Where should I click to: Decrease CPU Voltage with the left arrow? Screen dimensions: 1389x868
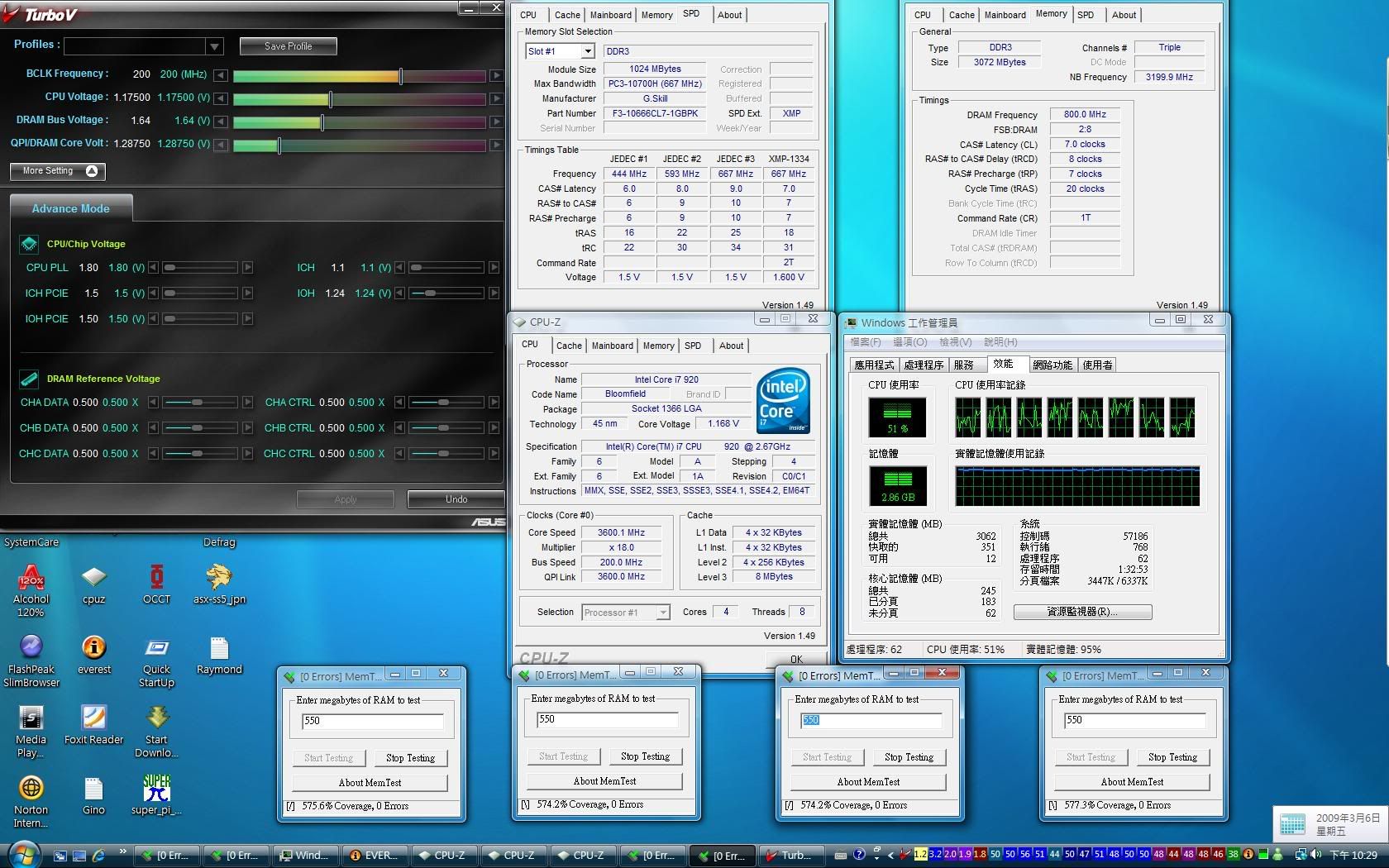pos(221,99)
